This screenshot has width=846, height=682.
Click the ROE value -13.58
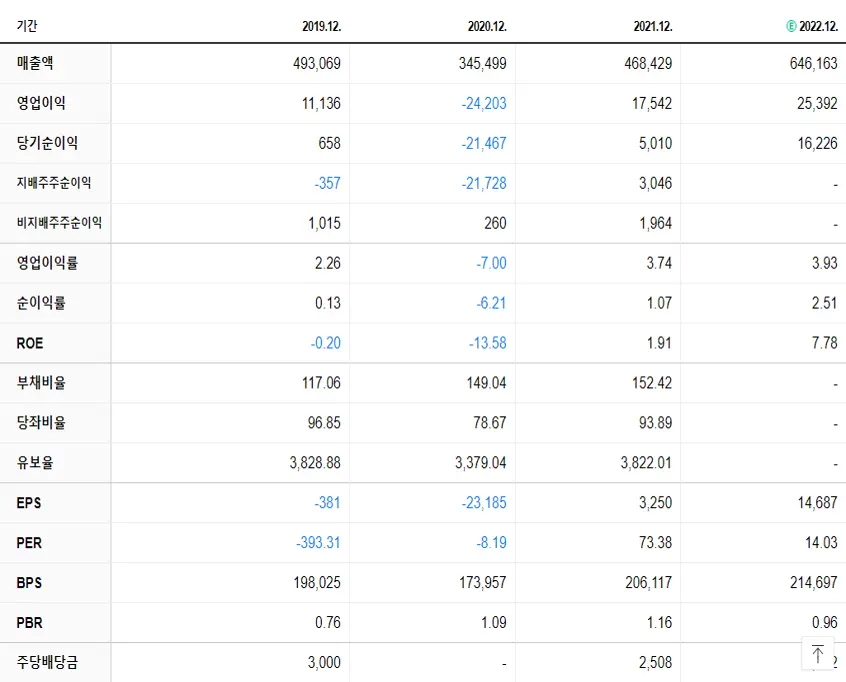(x=488, y=343)
